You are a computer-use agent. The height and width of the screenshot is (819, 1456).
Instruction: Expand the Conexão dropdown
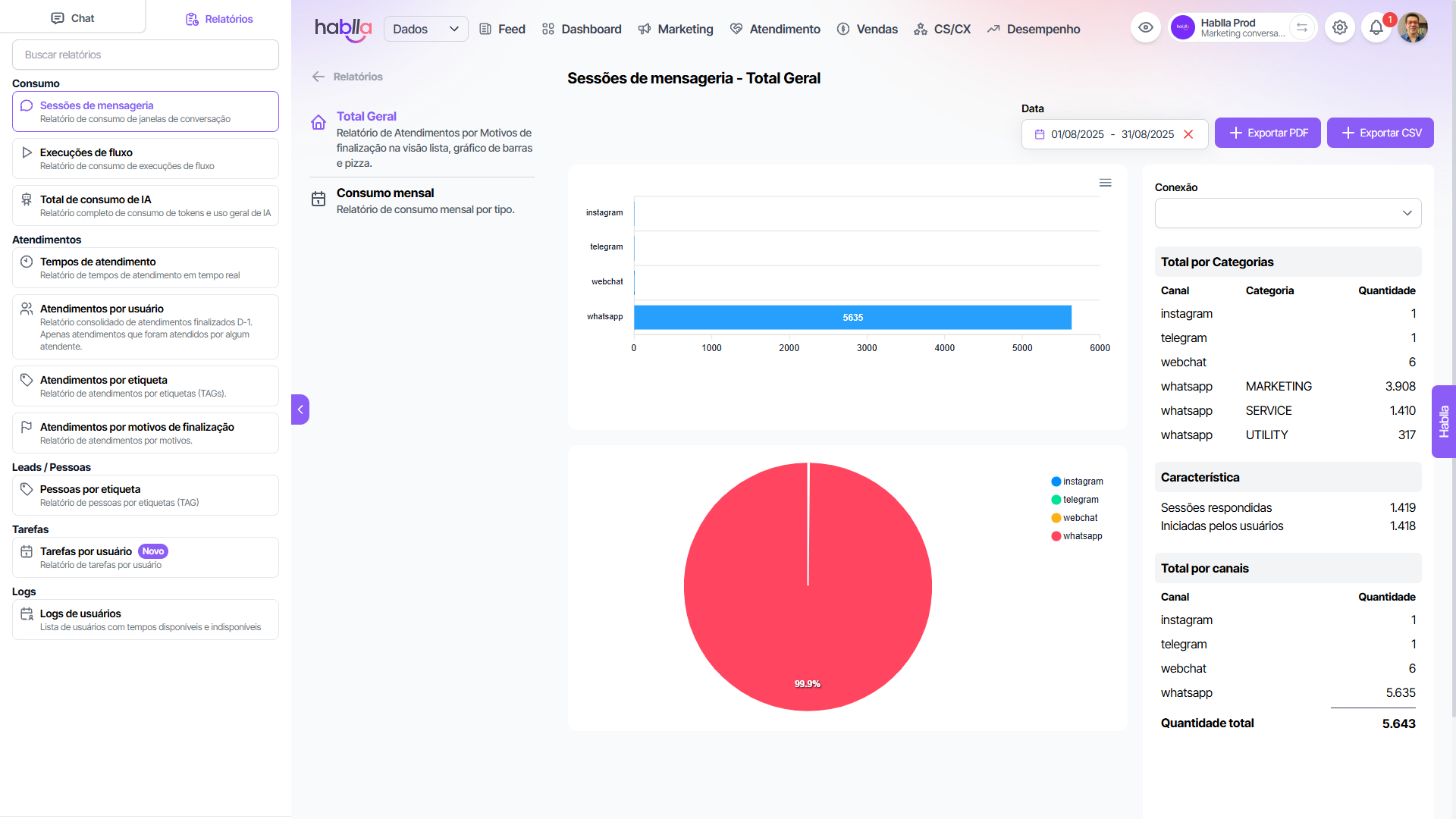click(1288, 213)
